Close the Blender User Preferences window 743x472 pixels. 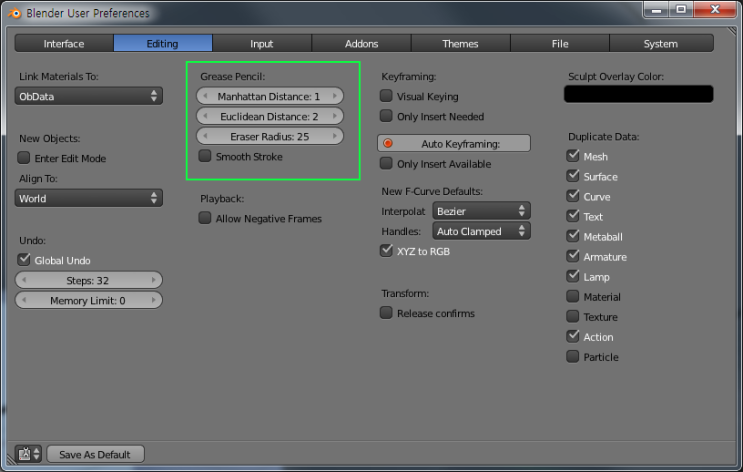[716, 9]
